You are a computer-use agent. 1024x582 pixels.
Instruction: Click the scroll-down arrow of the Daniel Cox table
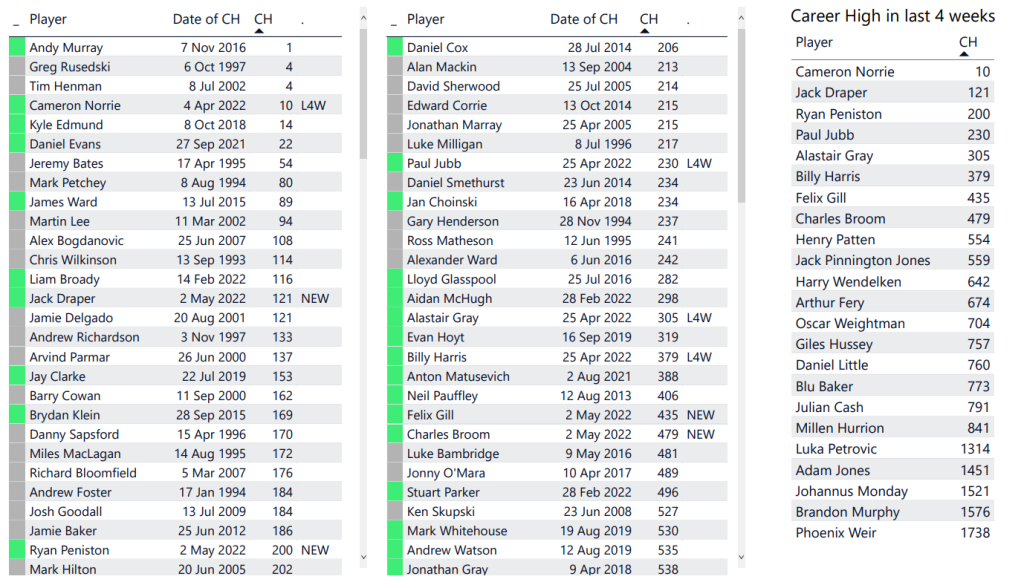click(741, 557)
